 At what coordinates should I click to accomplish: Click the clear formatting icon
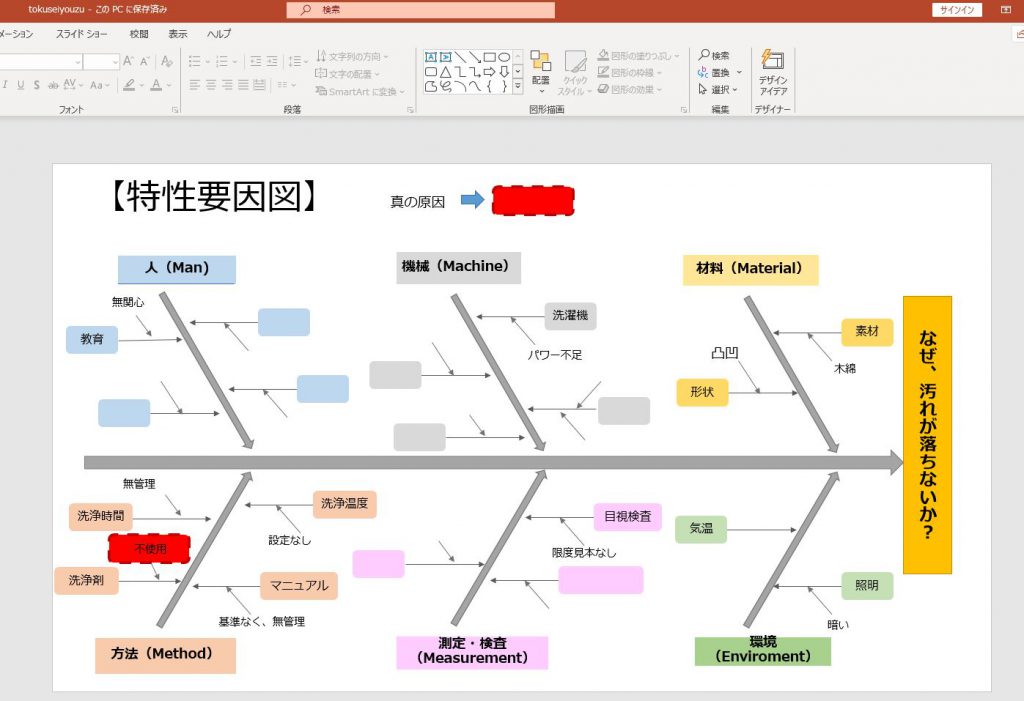[167, 61]
